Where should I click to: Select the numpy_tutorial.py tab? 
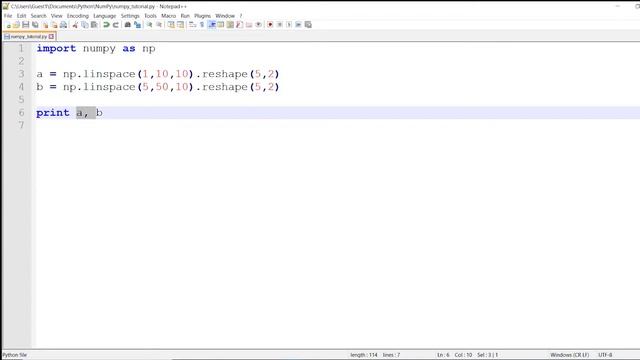tap(29, 36)
